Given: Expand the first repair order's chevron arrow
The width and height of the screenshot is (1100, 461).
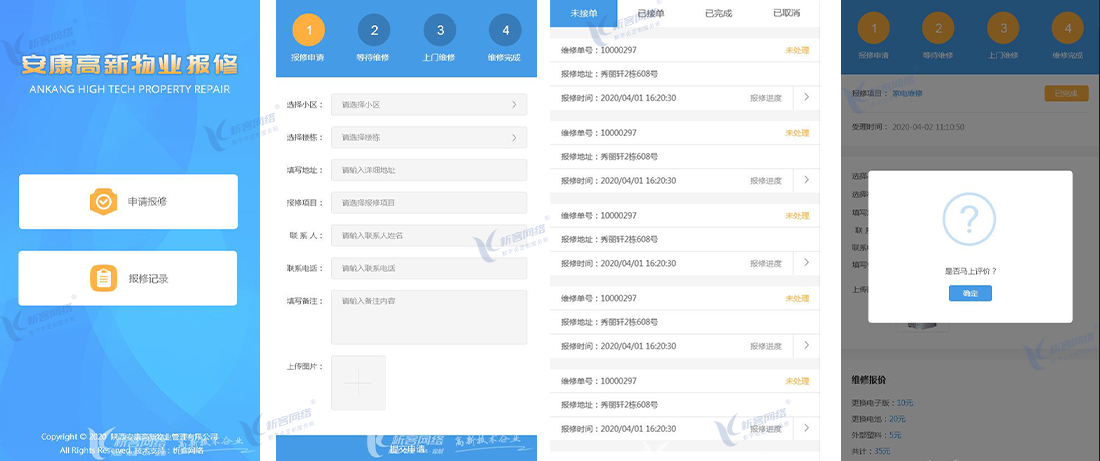Looking at the screenshot, I should coord(807,97).
